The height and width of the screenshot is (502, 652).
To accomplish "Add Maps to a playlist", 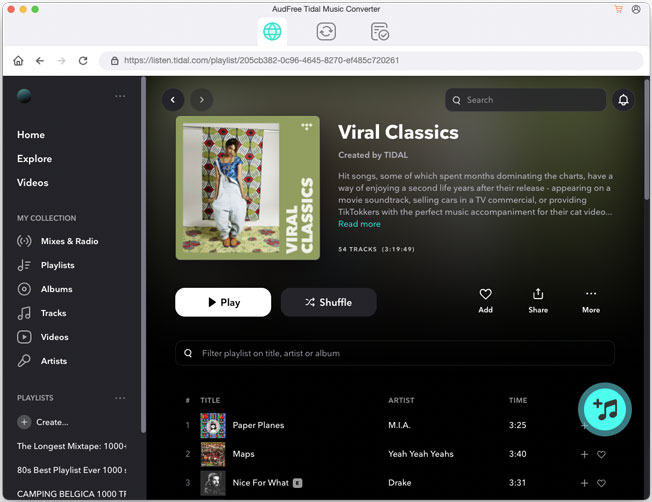I will 584,455.
